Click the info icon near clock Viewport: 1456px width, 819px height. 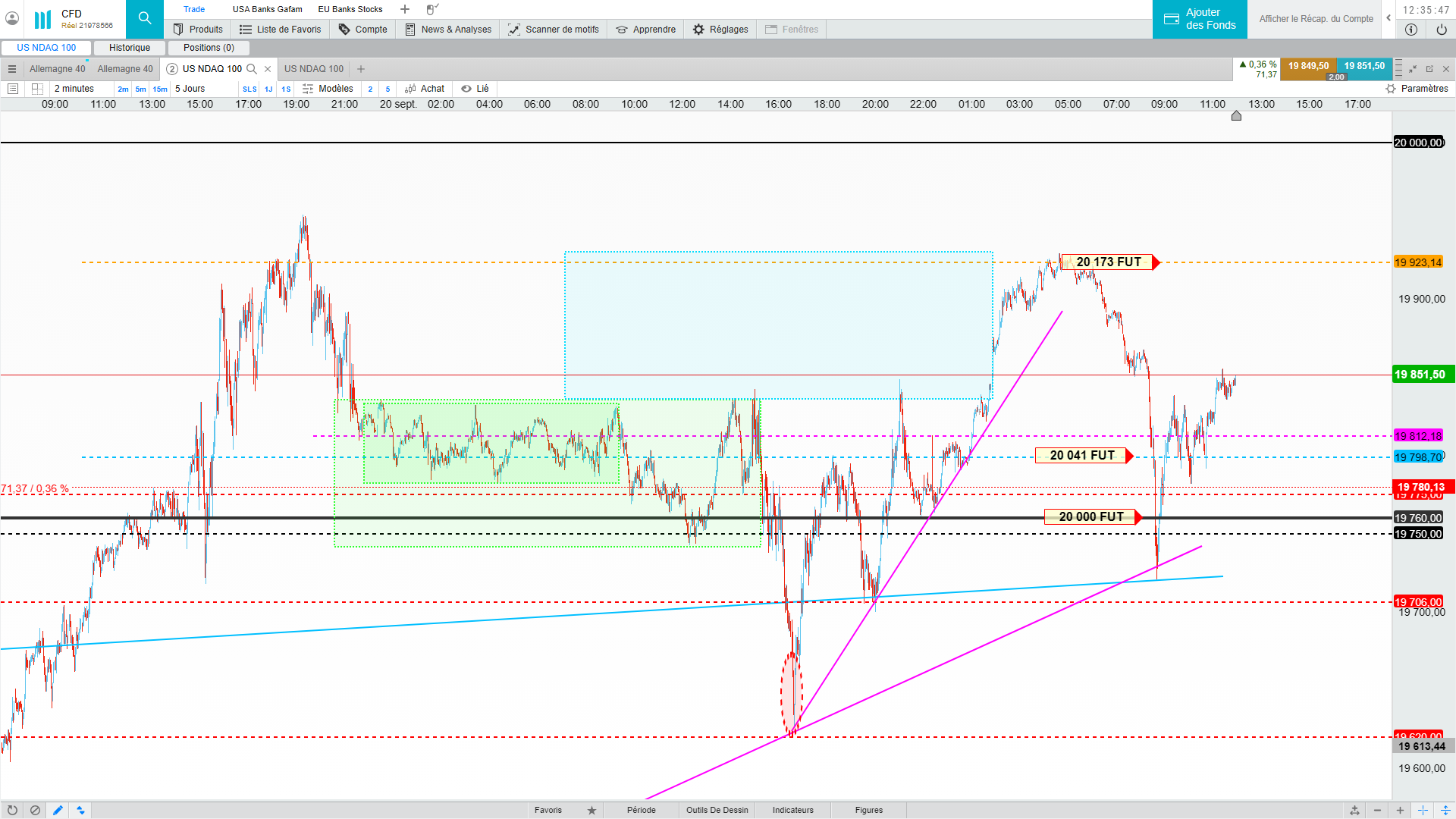tap(1411, 30)
